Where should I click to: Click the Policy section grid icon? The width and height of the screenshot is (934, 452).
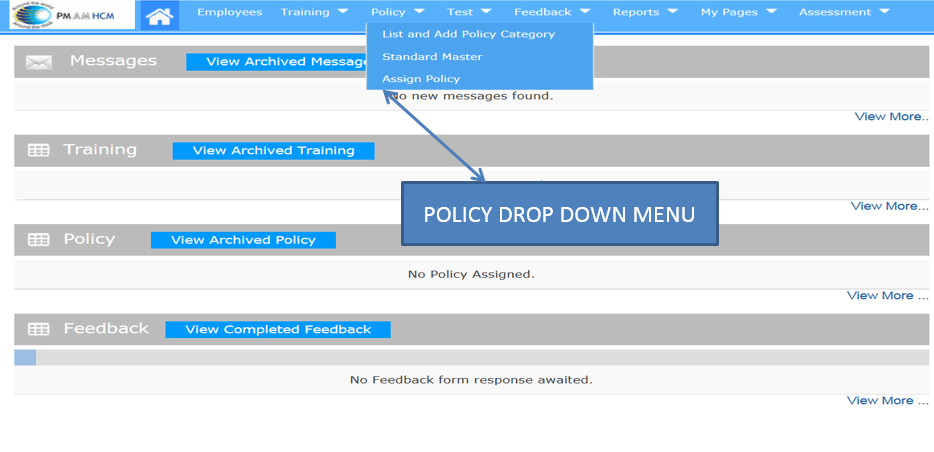(39, 240)
